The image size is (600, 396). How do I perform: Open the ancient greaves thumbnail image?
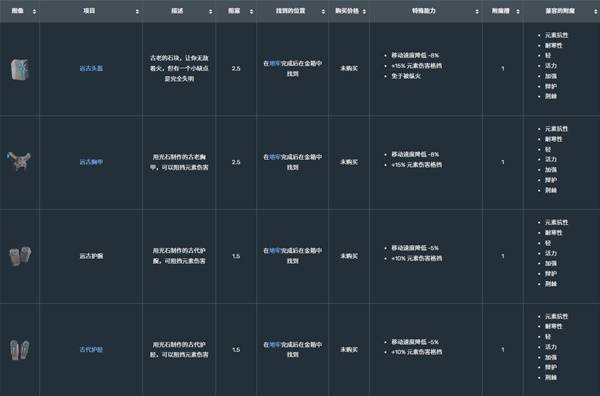click(19, 350)
